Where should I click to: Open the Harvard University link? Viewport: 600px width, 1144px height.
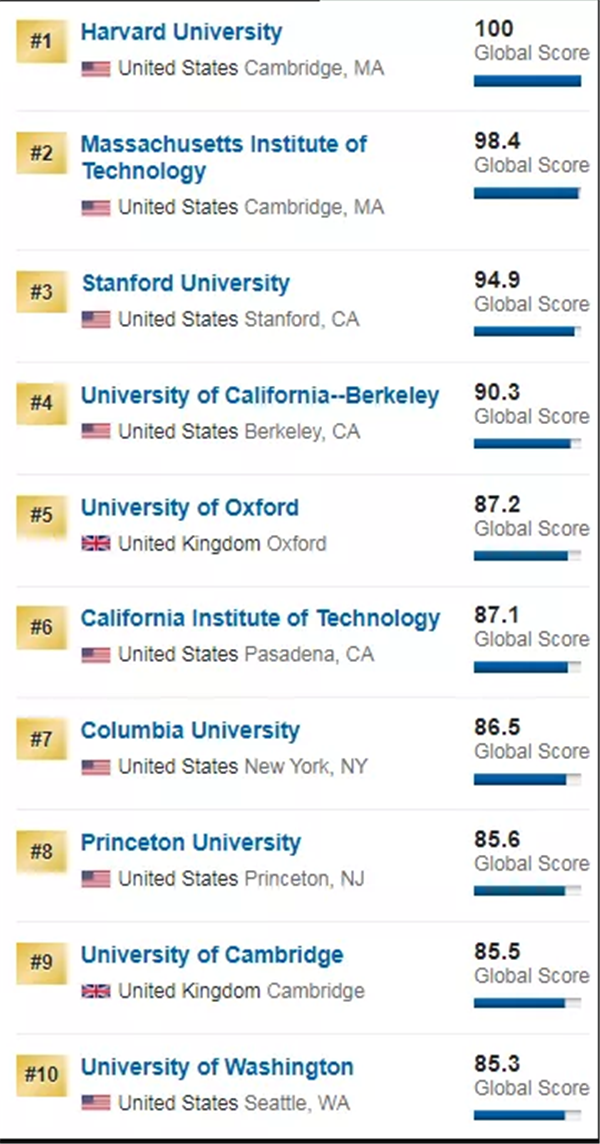pyautogui.click(x=181, y=33)
